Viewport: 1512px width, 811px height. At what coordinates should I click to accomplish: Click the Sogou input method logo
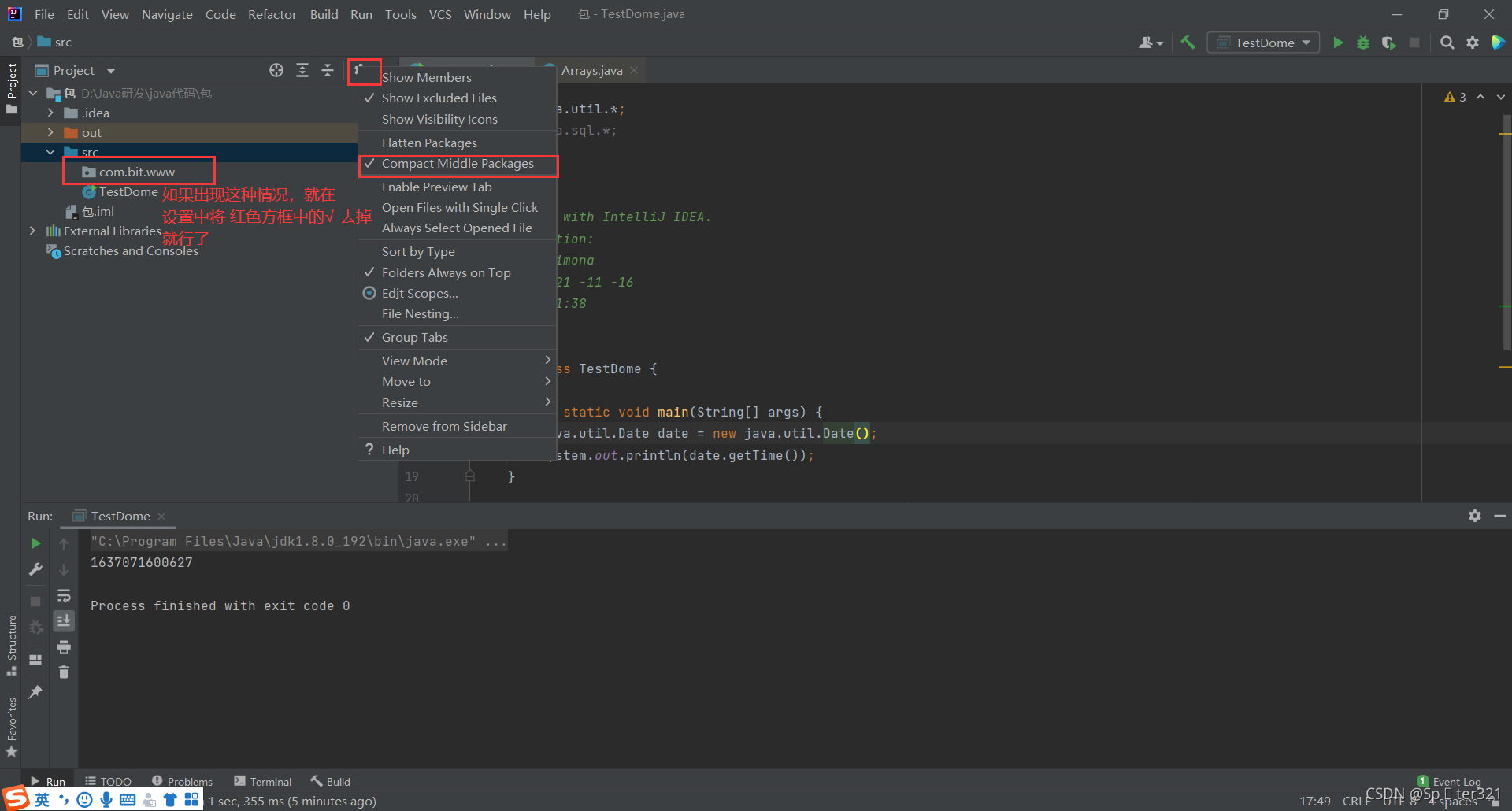[15, 798]
